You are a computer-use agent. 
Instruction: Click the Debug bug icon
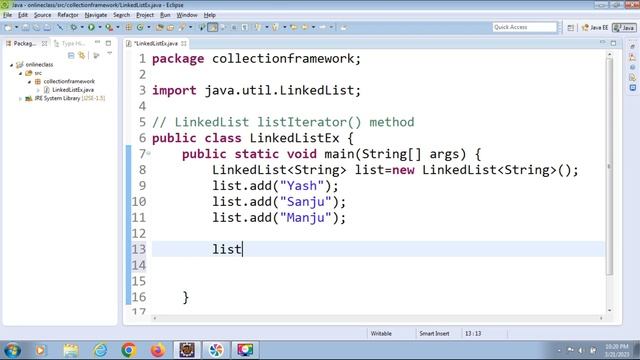(x=73, y=27)
